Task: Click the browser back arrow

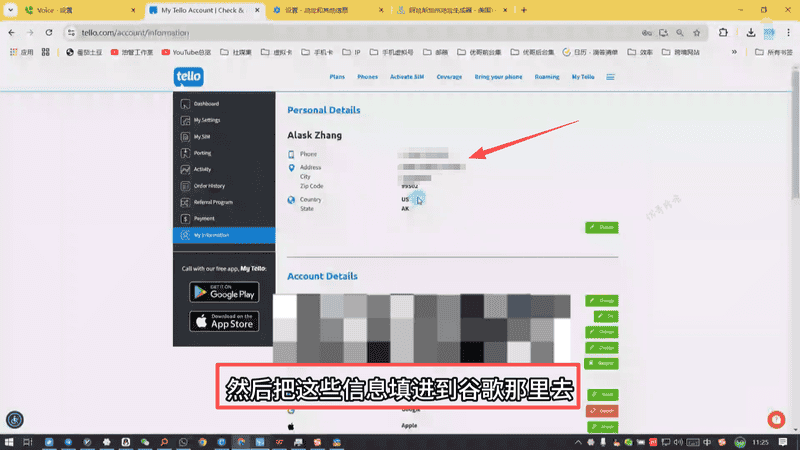Action: tap(11, 33)
